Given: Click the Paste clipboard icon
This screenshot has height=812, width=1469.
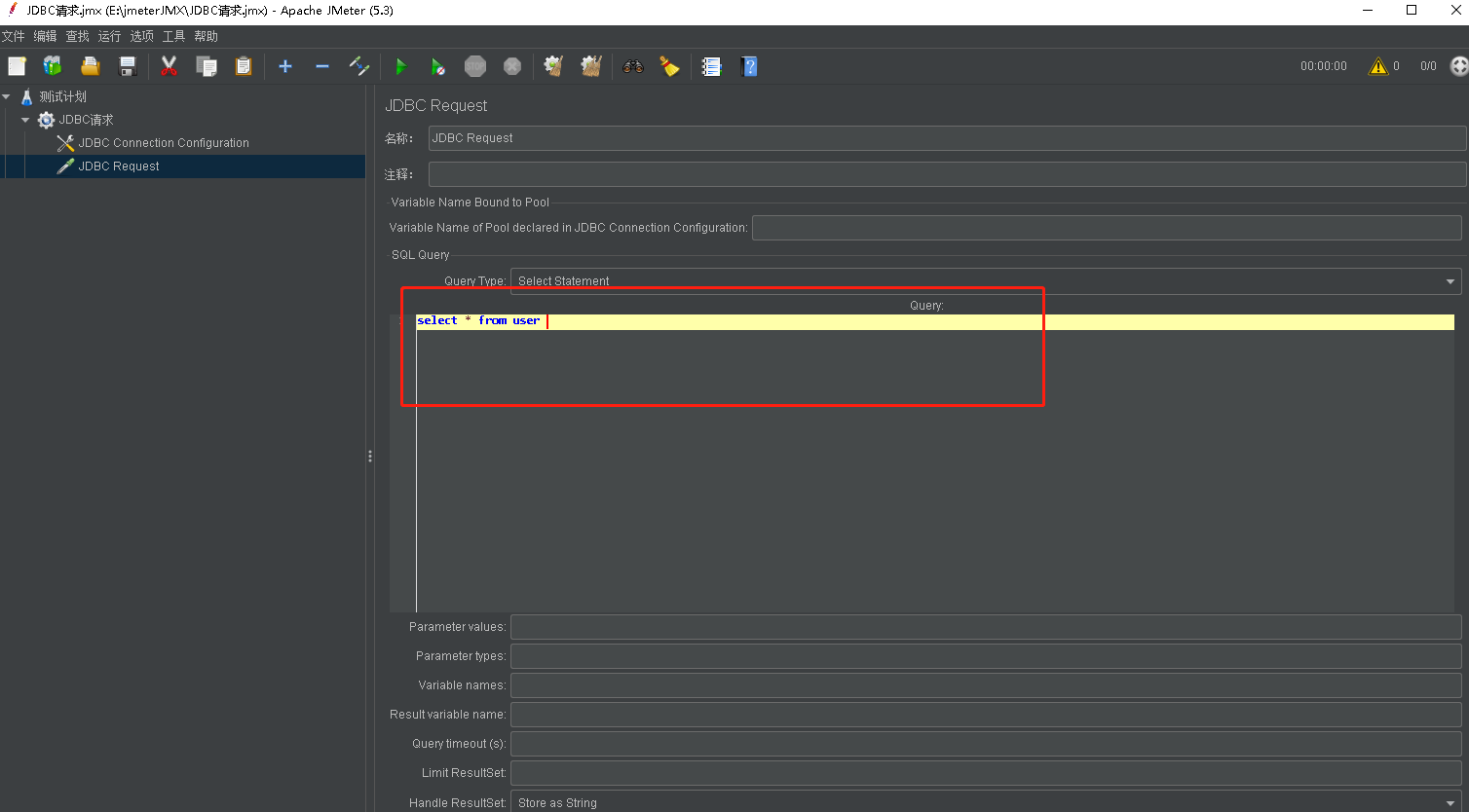Looking at the screenshot, I should coord(243,66).
